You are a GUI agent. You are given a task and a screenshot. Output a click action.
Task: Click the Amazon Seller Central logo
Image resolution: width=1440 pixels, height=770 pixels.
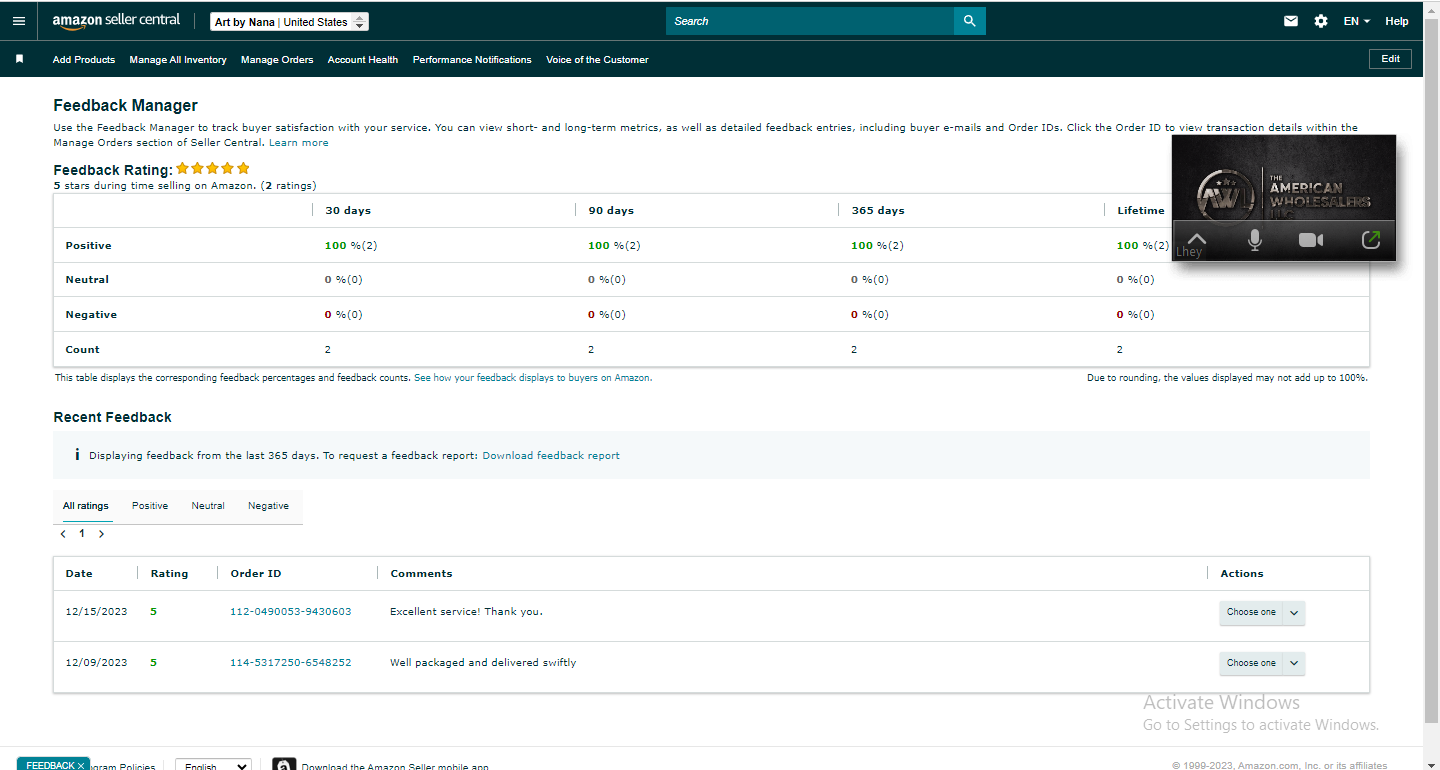(116, 21)
